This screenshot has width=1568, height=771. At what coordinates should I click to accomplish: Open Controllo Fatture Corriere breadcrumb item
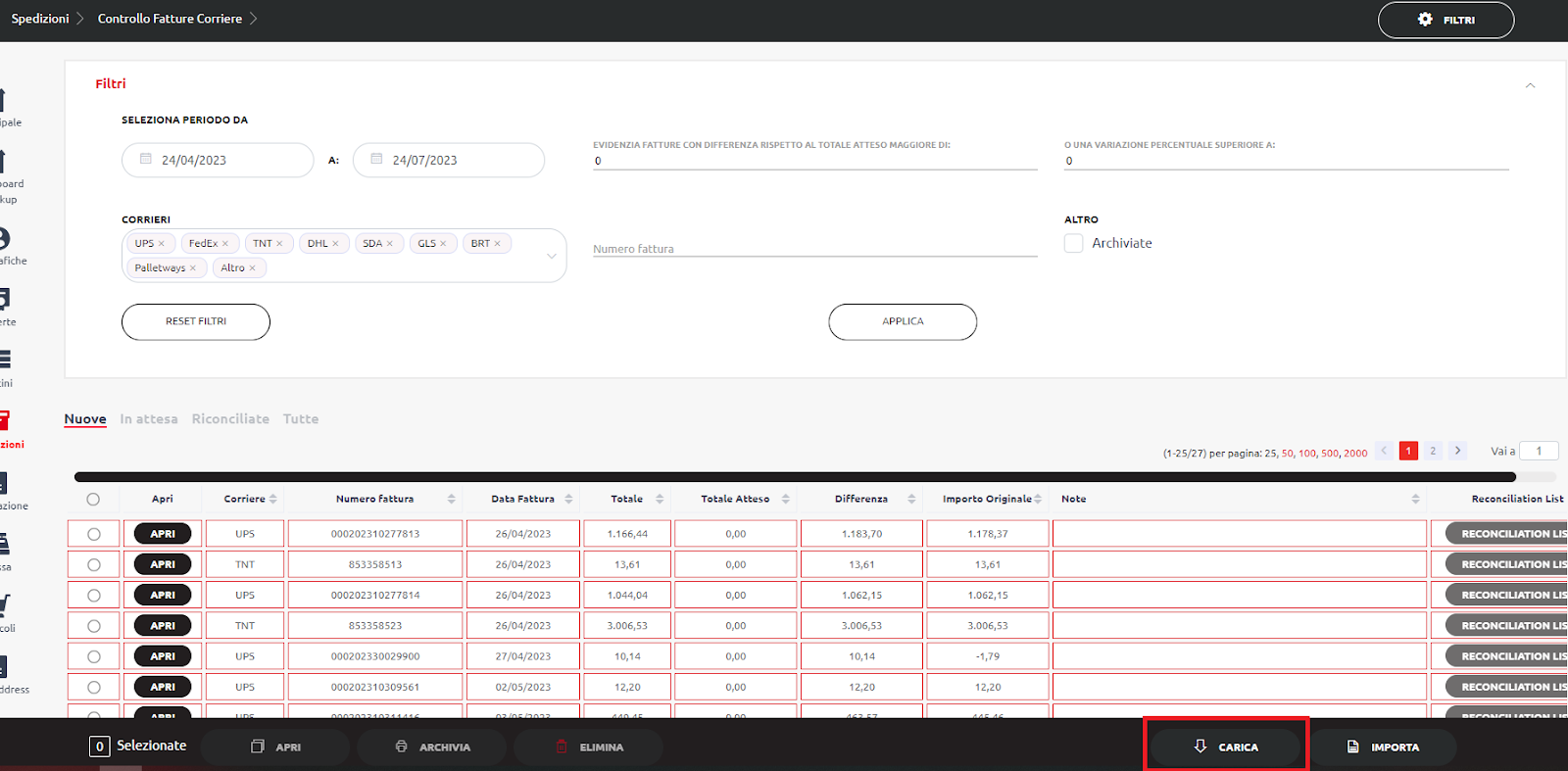coord(170,19)
